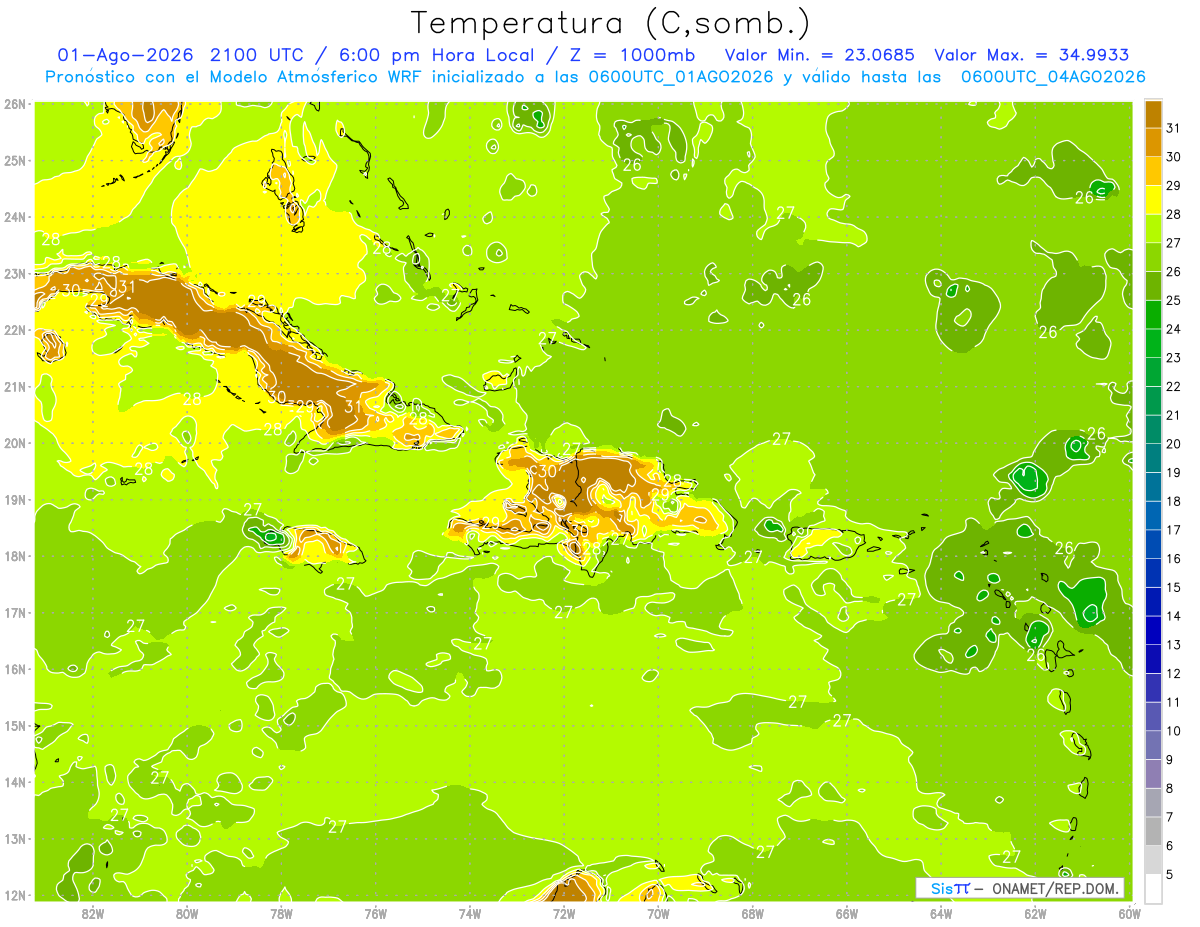Viewport: 1200px width, 927px height.
Task: Select the swatch between 27 and 28
Action: pyautogui.click(x=1153, y=228)
